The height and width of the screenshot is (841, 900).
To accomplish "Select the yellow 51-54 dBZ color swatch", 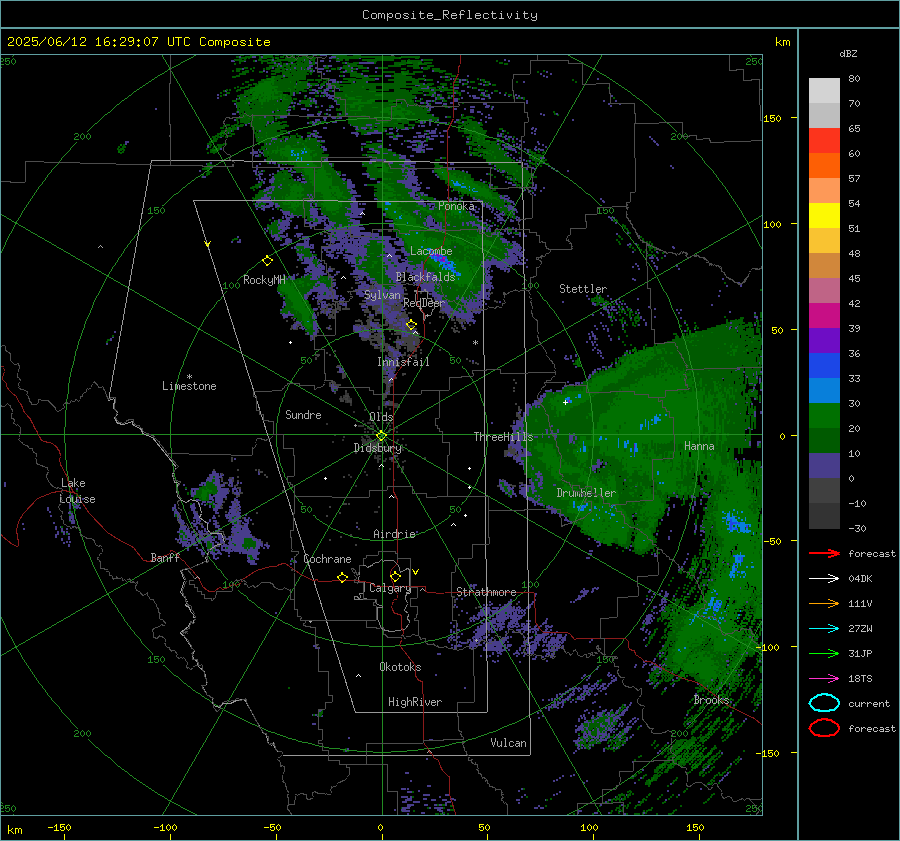I will tap(824, 216).
